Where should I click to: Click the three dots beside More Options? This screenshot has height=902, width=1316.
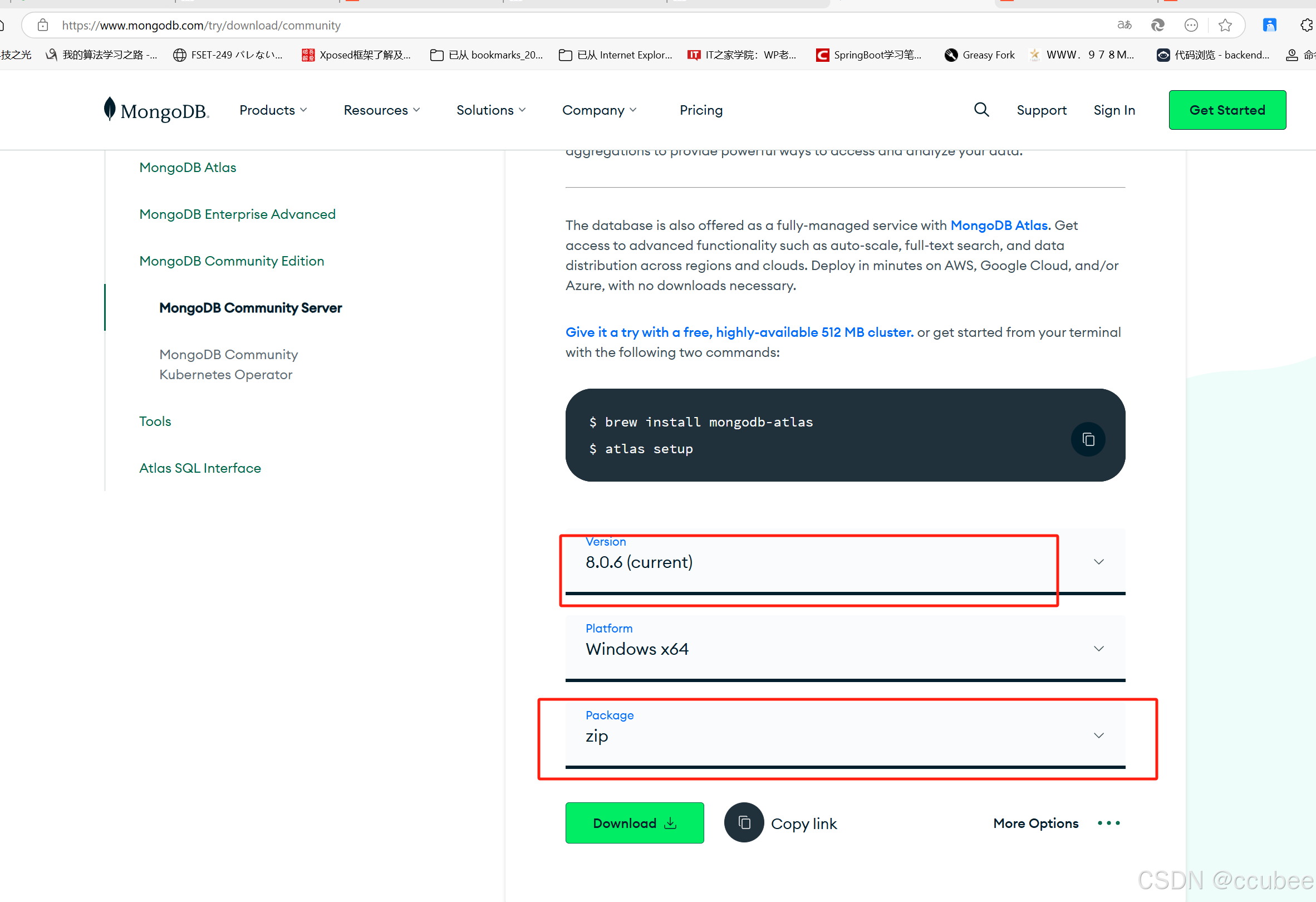[1108, 823]
